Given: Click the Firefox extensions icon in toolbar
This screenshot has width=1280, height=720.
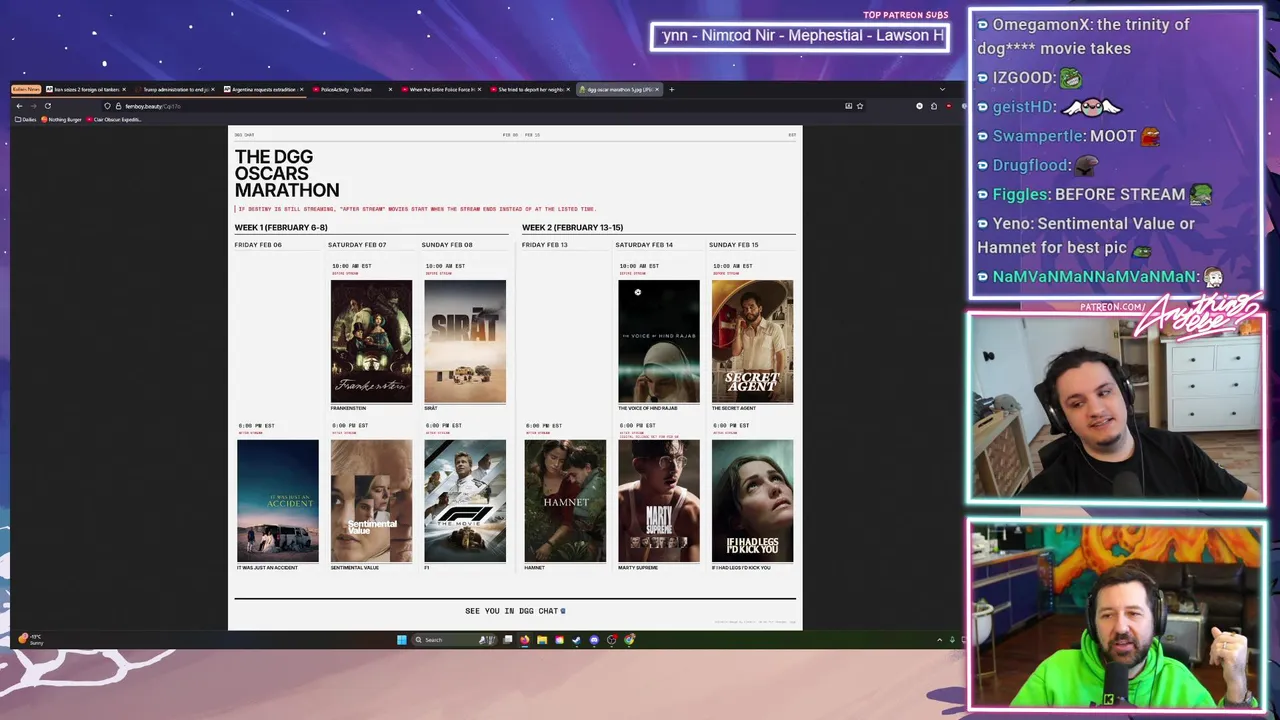Looking at the screenshot, I should [x=934, y=106].
